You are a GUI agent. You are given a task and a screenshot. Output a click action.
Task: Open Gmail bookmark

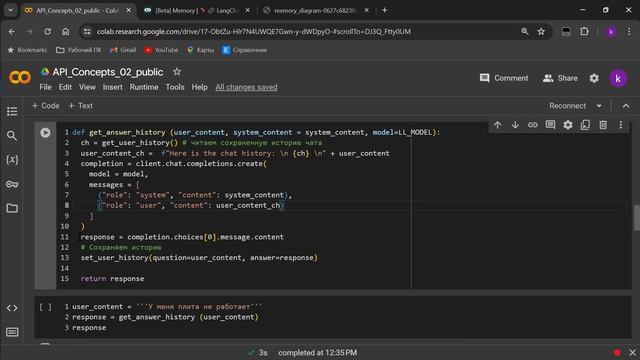[123, 50]
